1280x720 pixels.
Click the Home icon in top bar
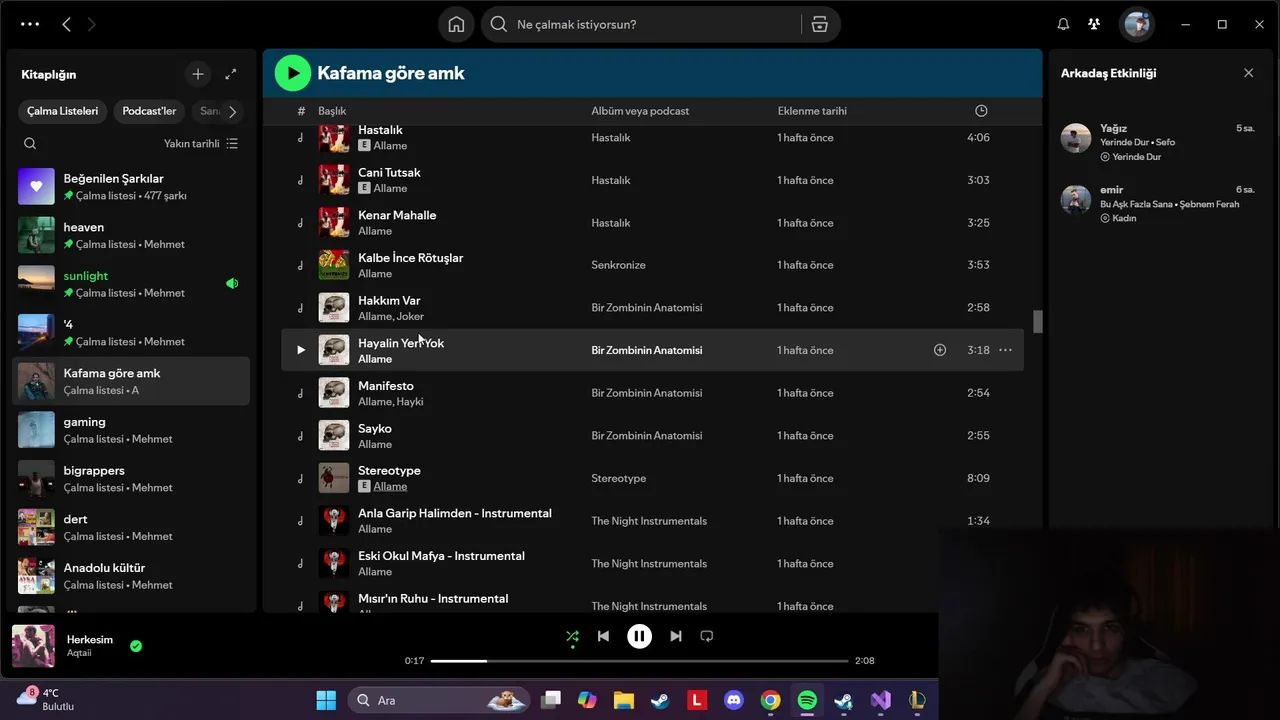[x=456, y=24]
